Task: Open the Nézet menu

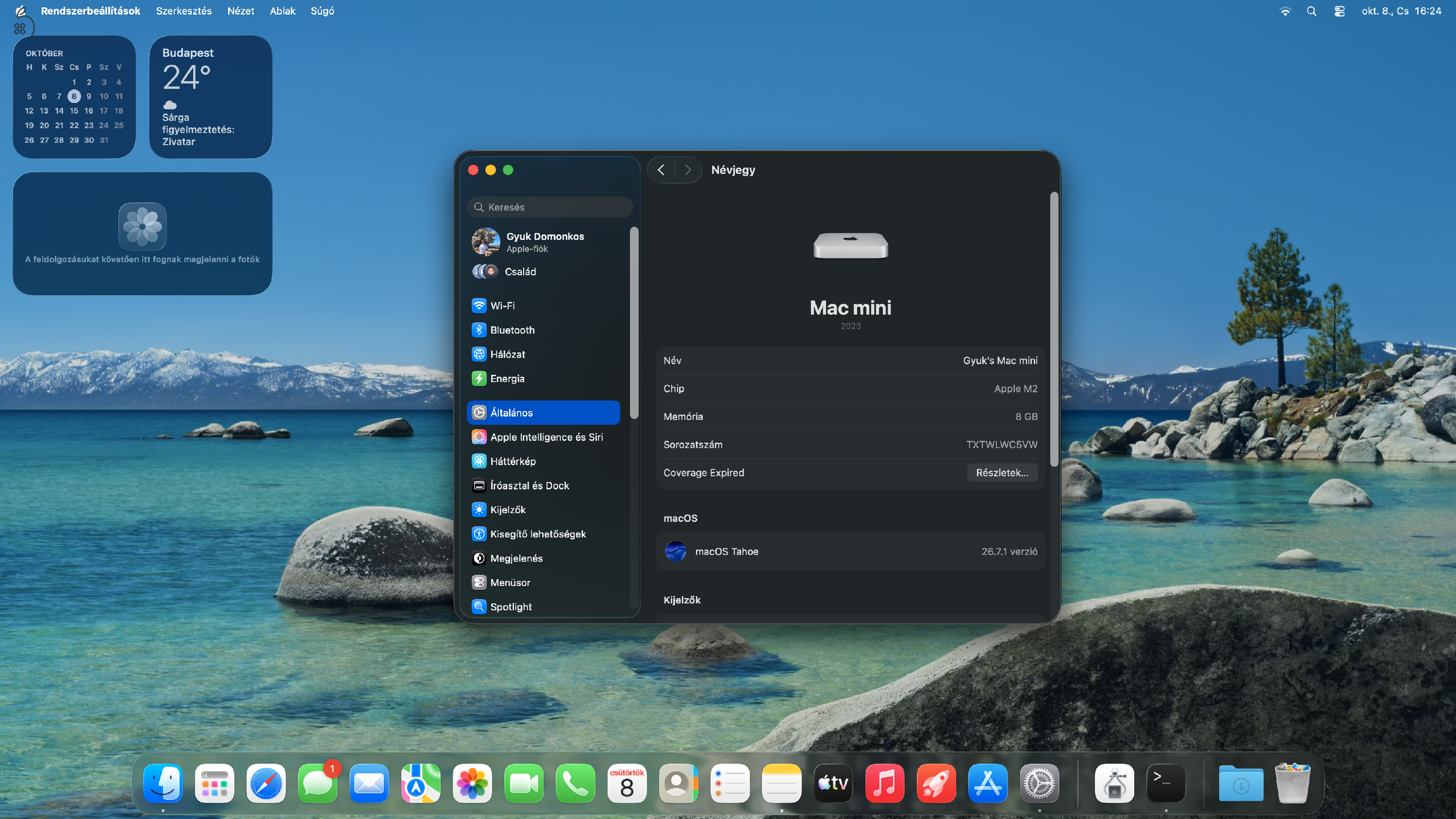Action: point(241,11)
